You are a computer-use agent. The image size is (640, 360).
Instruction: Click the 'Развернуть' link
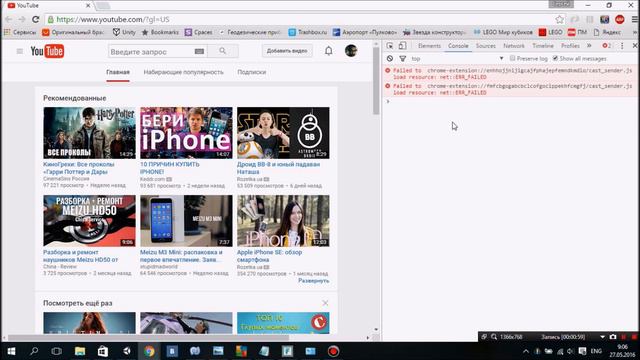[x=313, y=280]
